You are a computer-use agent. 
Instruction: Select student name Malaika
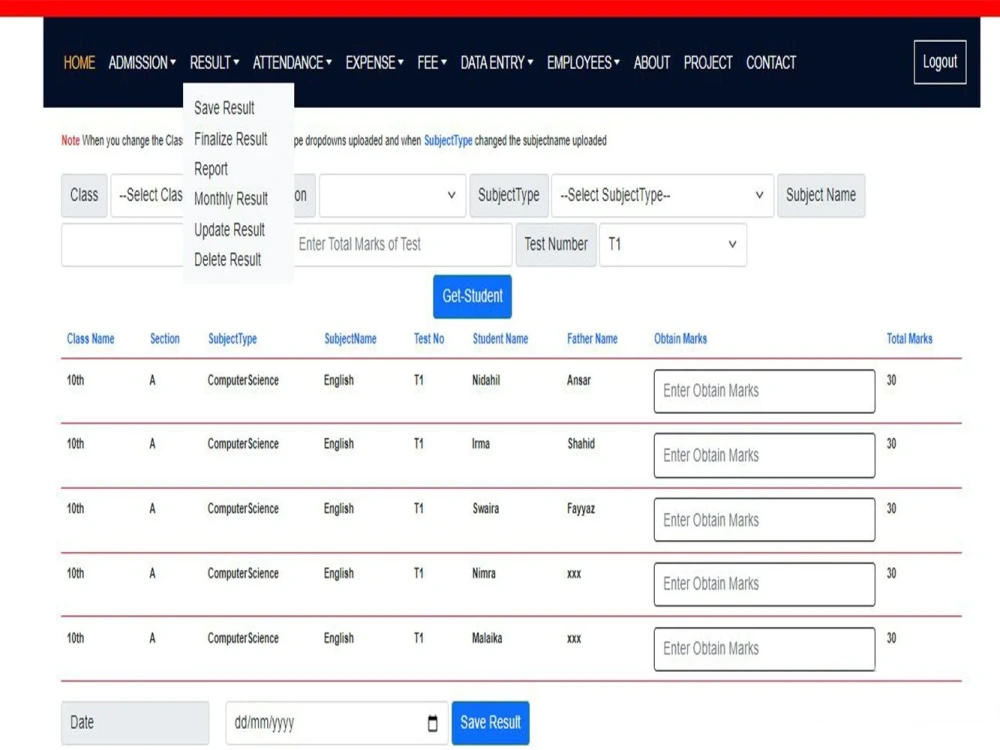click(487, 638)
